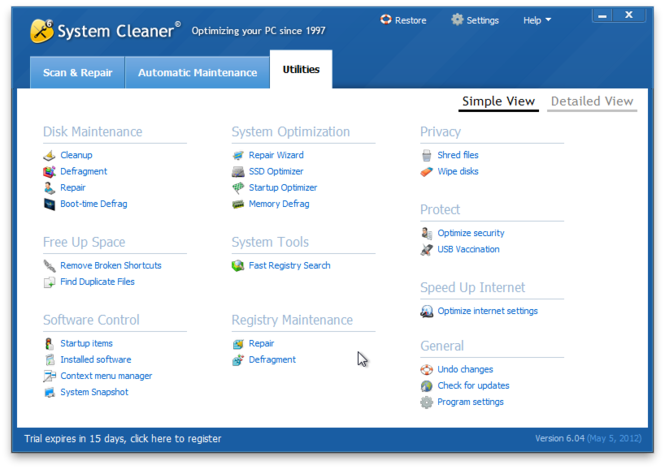This screenshot has height=469, width=665.
Task: Click the System Snapshot icon
Action: [x=49, y=392]
